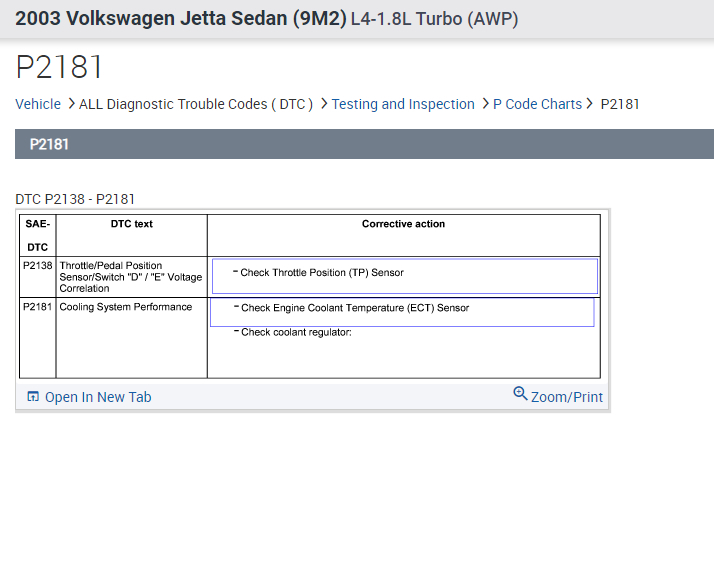This screenshot has height=575, width=714.
Task: Click the Open In New Tab icon
Action: pyautogui.click(x=33, y=397)
